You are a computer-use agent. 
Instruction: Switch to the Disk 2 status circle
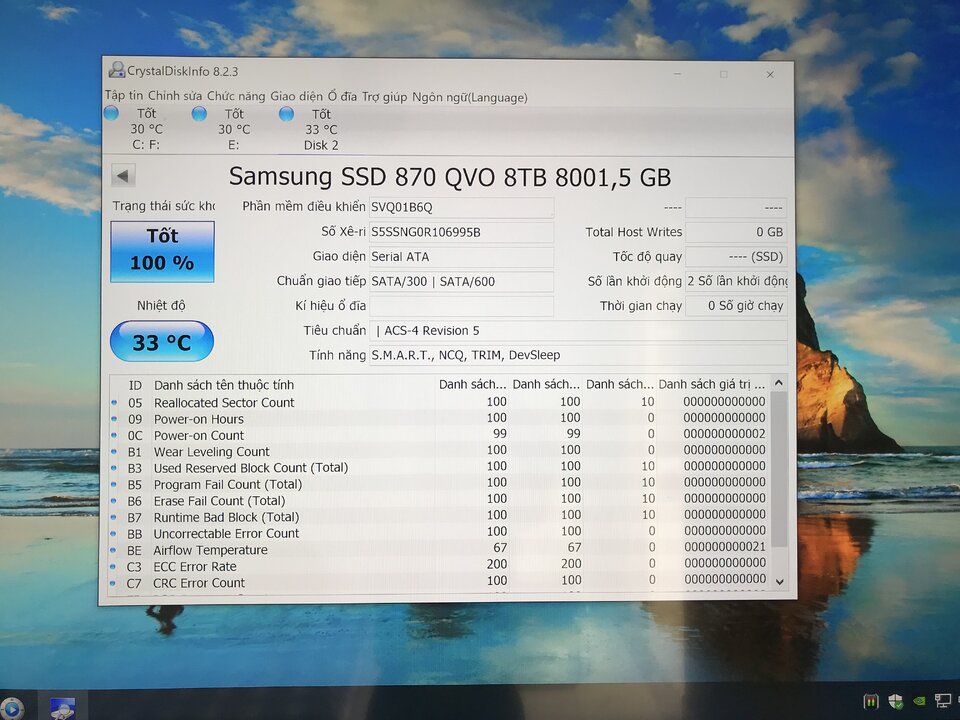[x=287, y=114]
